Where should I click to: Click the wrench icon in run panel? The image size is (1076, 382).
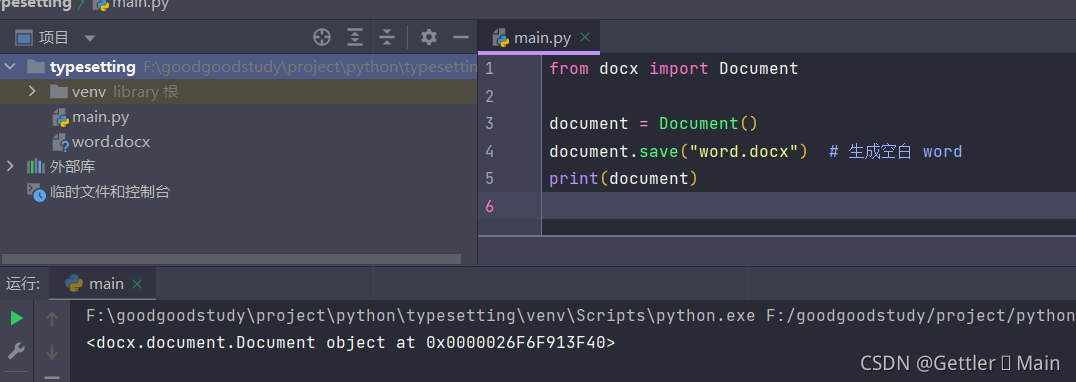point(16,352)
